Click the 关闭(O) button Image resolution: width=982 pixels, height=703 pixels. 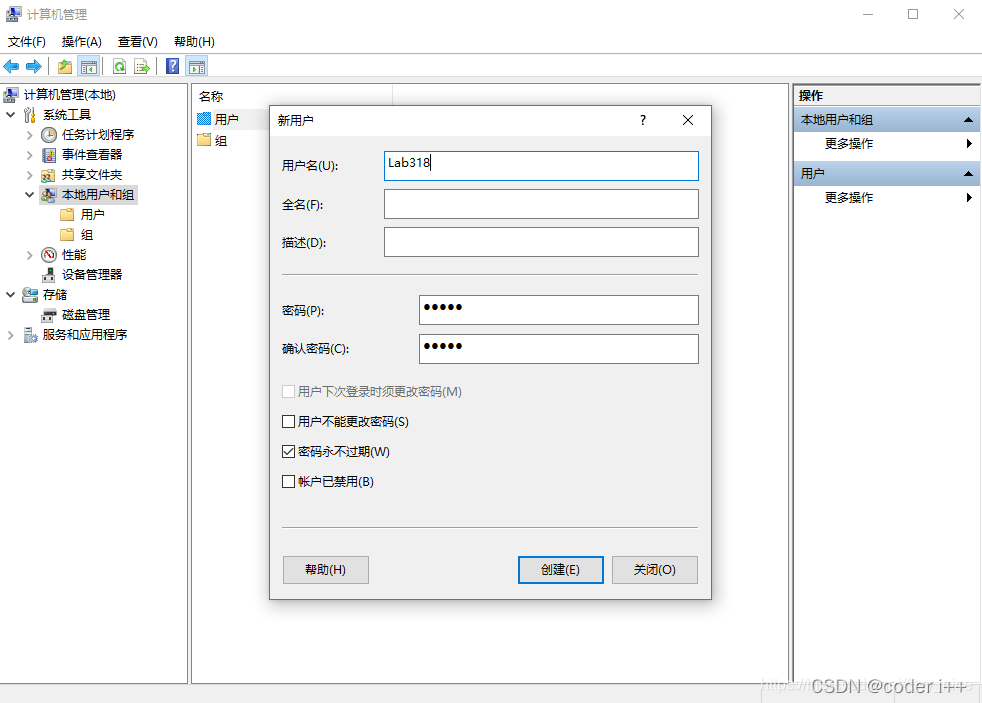click(x=654, y=570)
